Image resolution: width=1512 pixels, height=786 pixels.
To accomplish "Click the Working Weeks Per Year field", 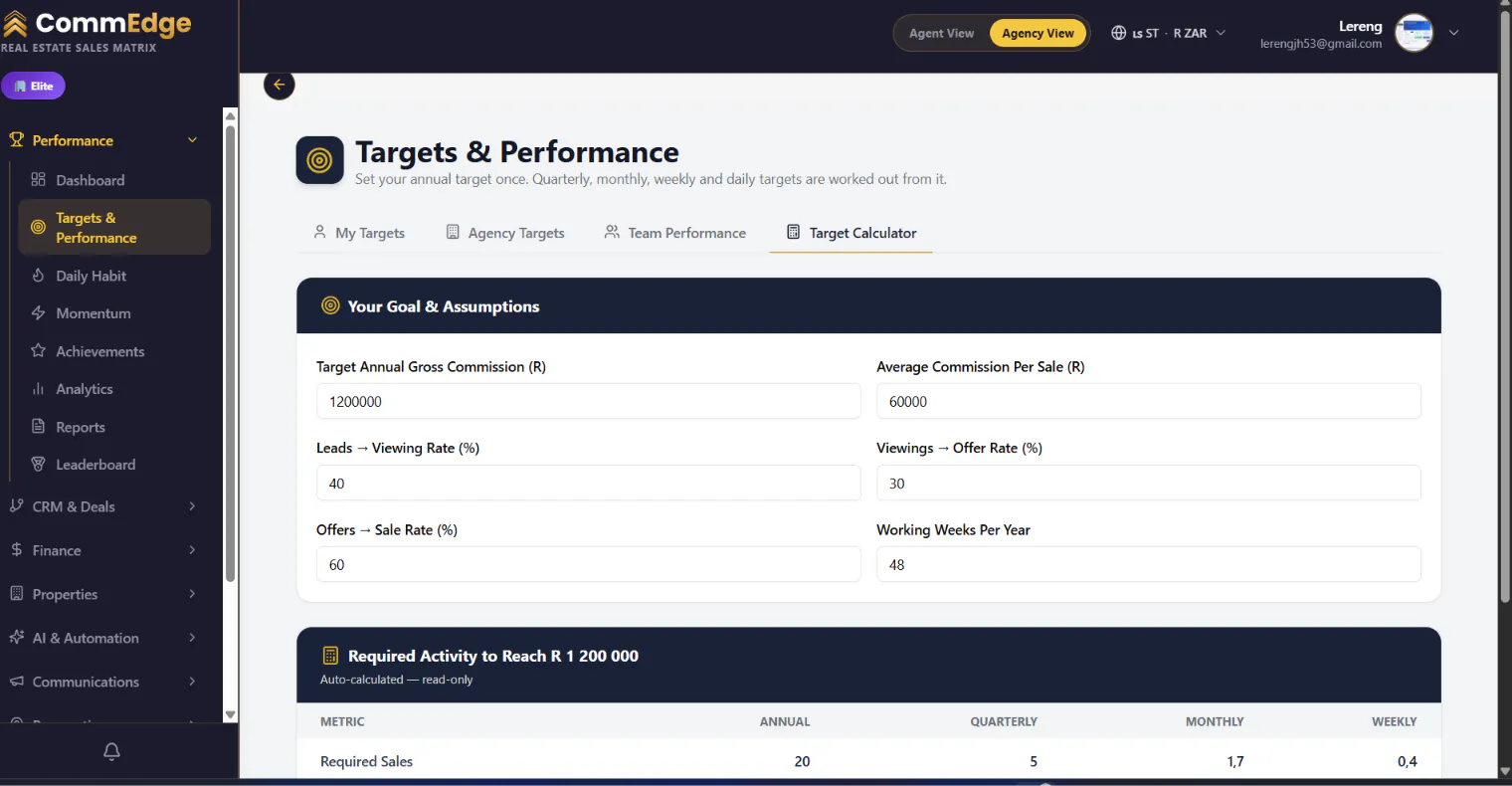I will (x=1149, y=564).
